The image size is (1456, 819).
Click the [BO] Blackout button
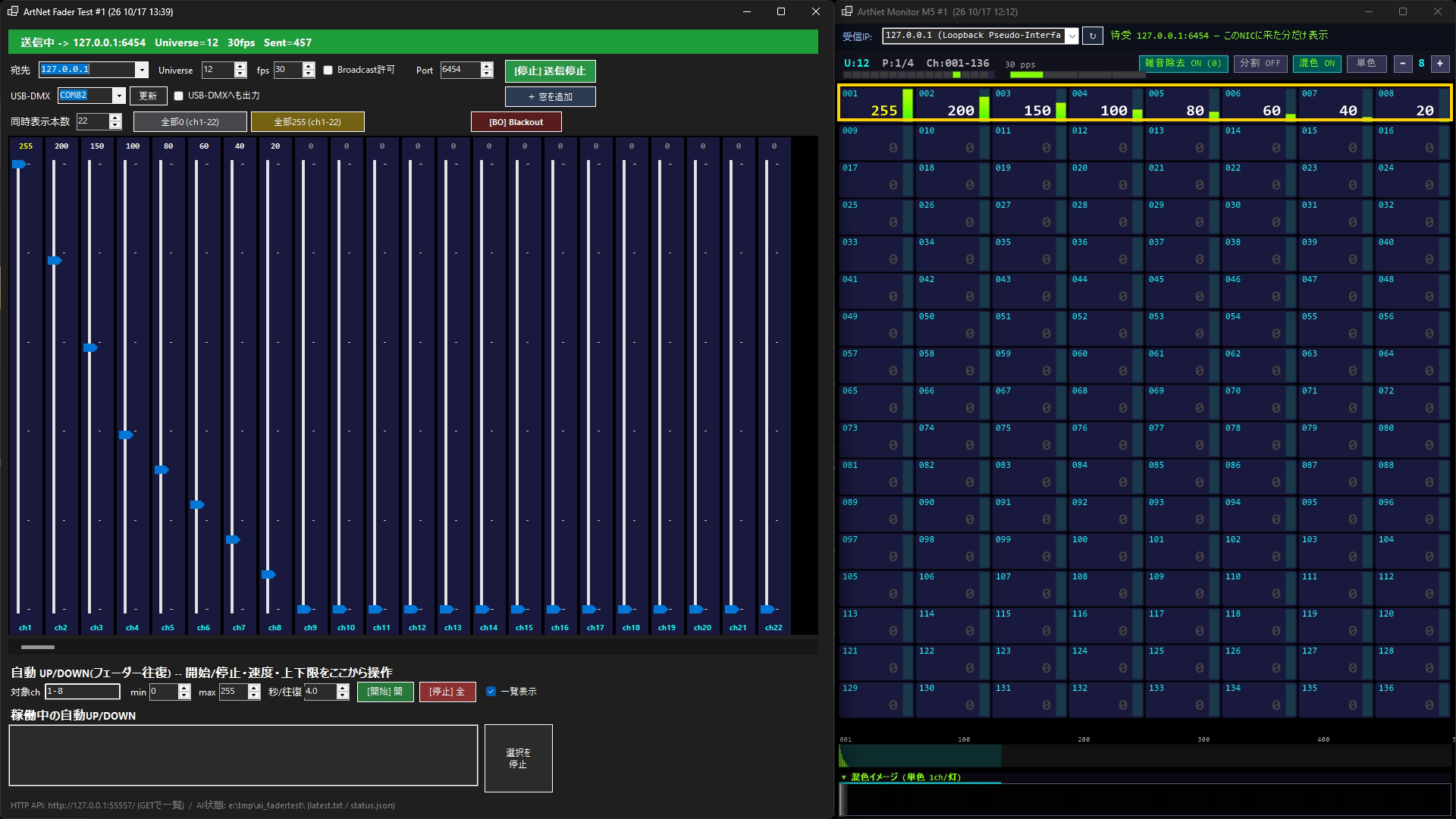(x=516, y=122)
